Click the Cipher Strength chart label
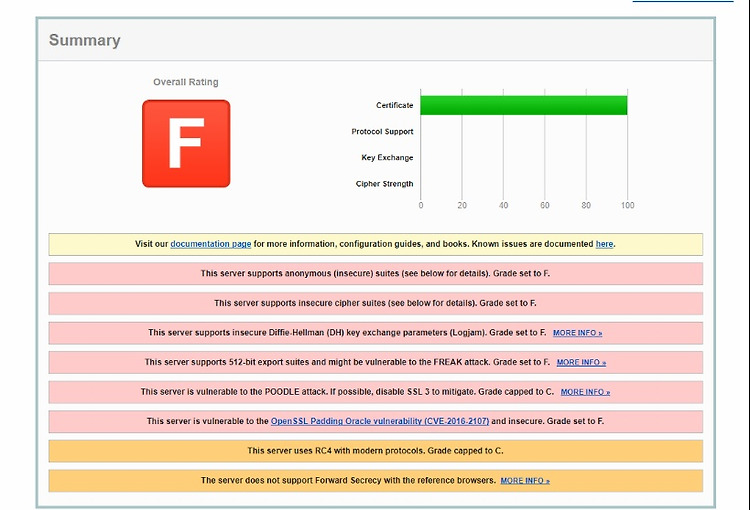 (384, 184)
